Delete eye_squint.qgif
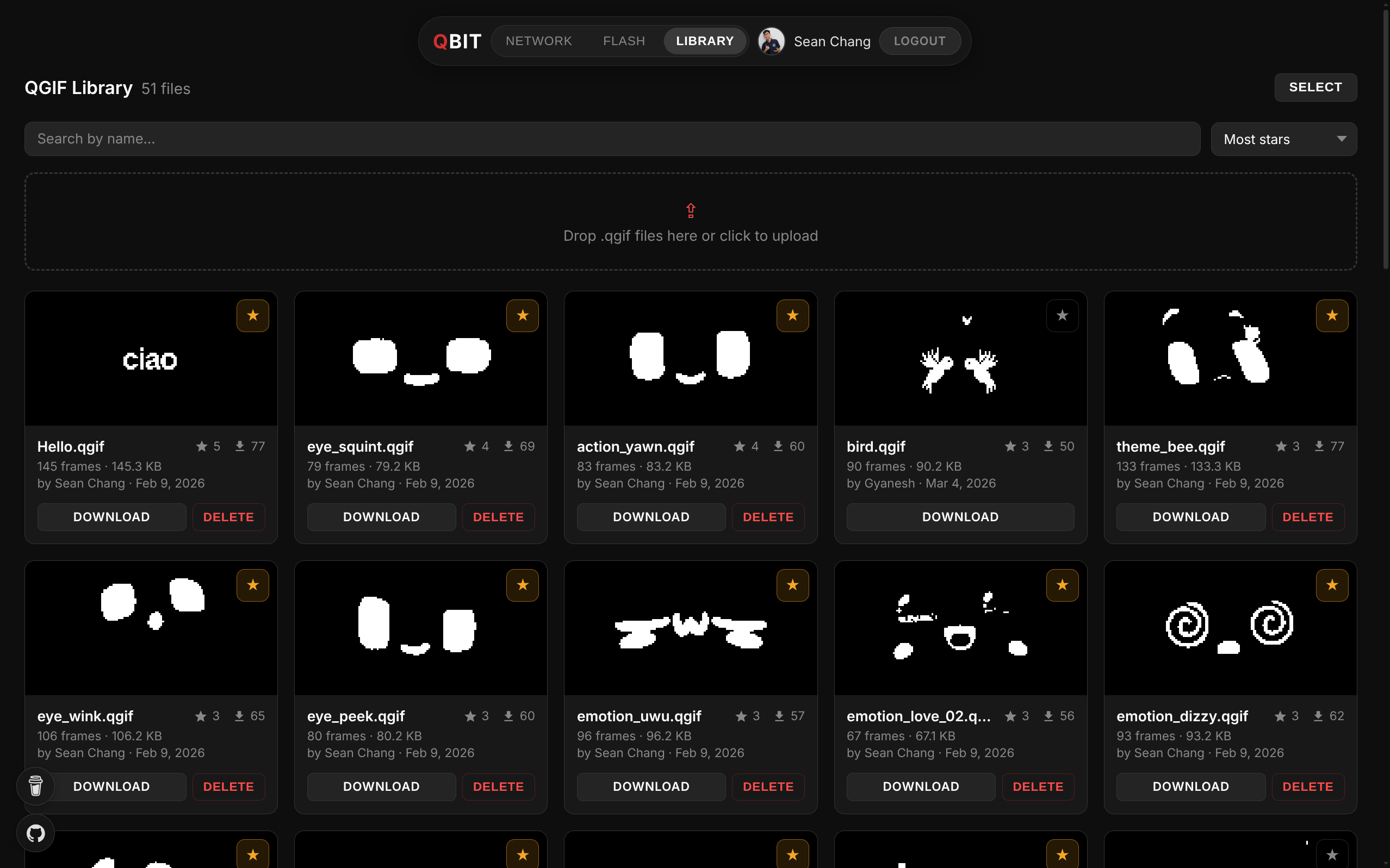This screenshot has width=1390, height=868. pos(498,517)
